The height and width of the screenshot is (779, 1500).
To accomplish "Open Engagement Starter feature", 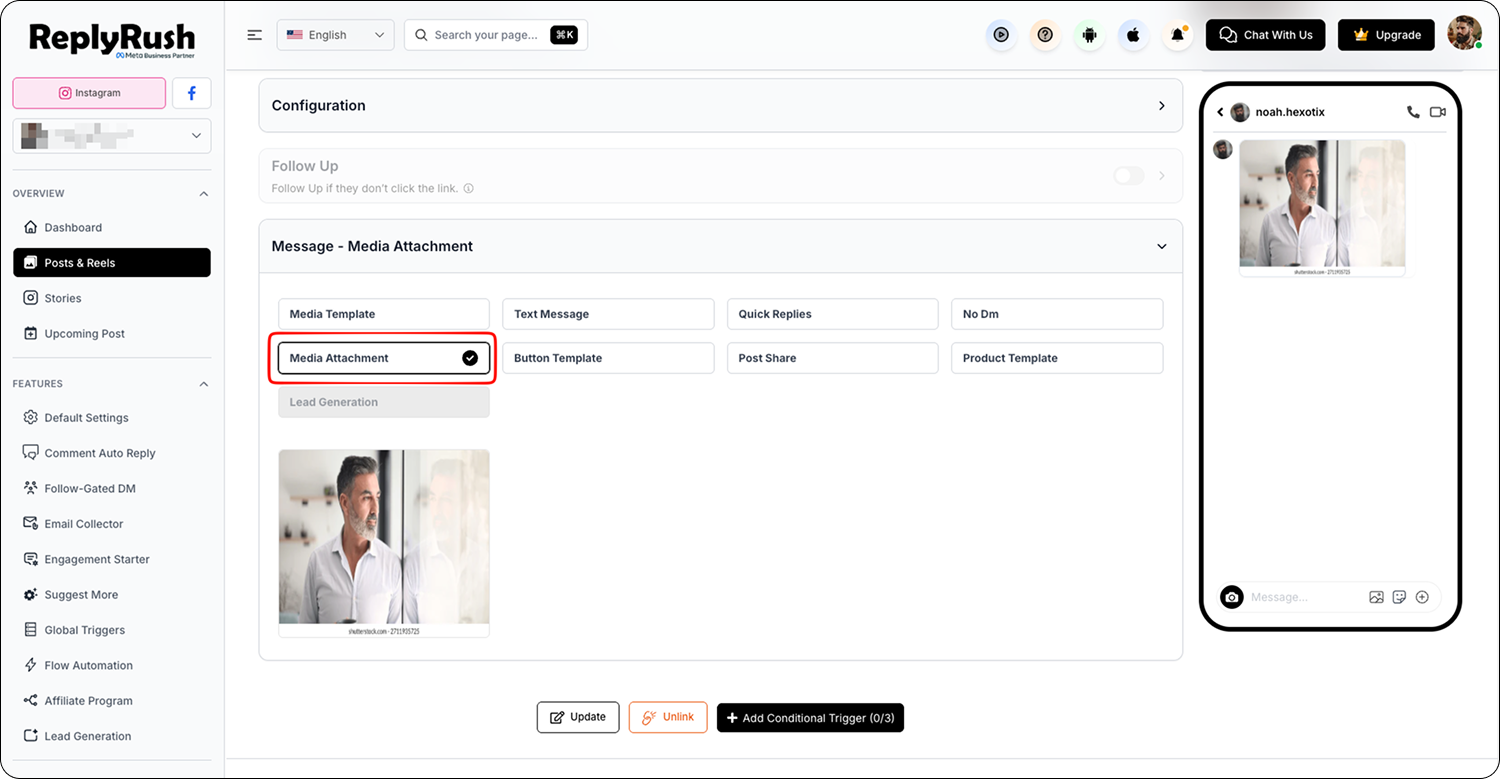I will point(112,559).
